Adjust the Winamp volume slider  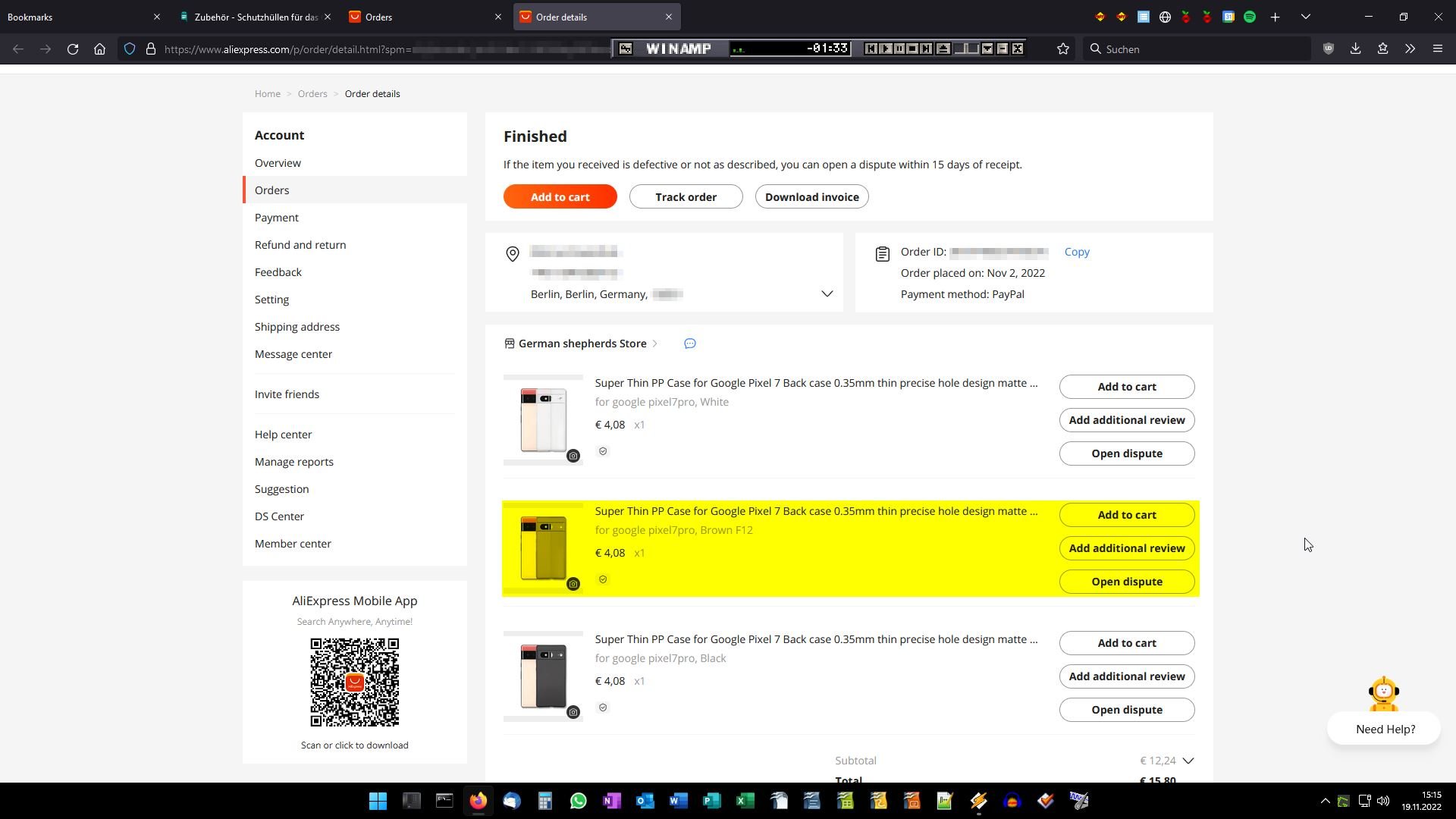tap(966, 49)
